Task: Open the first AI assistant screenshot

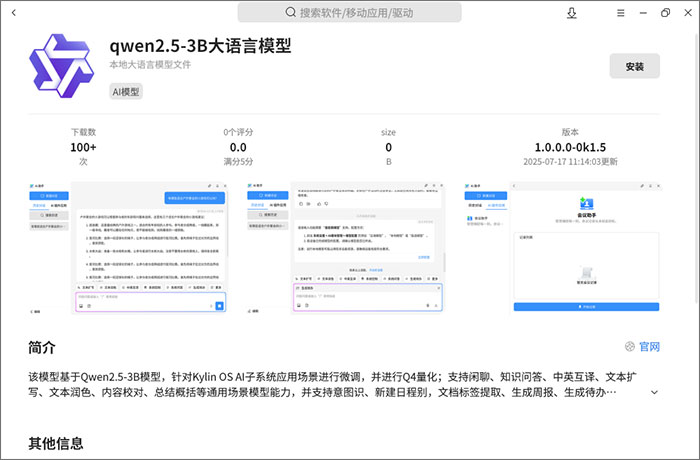Action: (x=128, y=248)
